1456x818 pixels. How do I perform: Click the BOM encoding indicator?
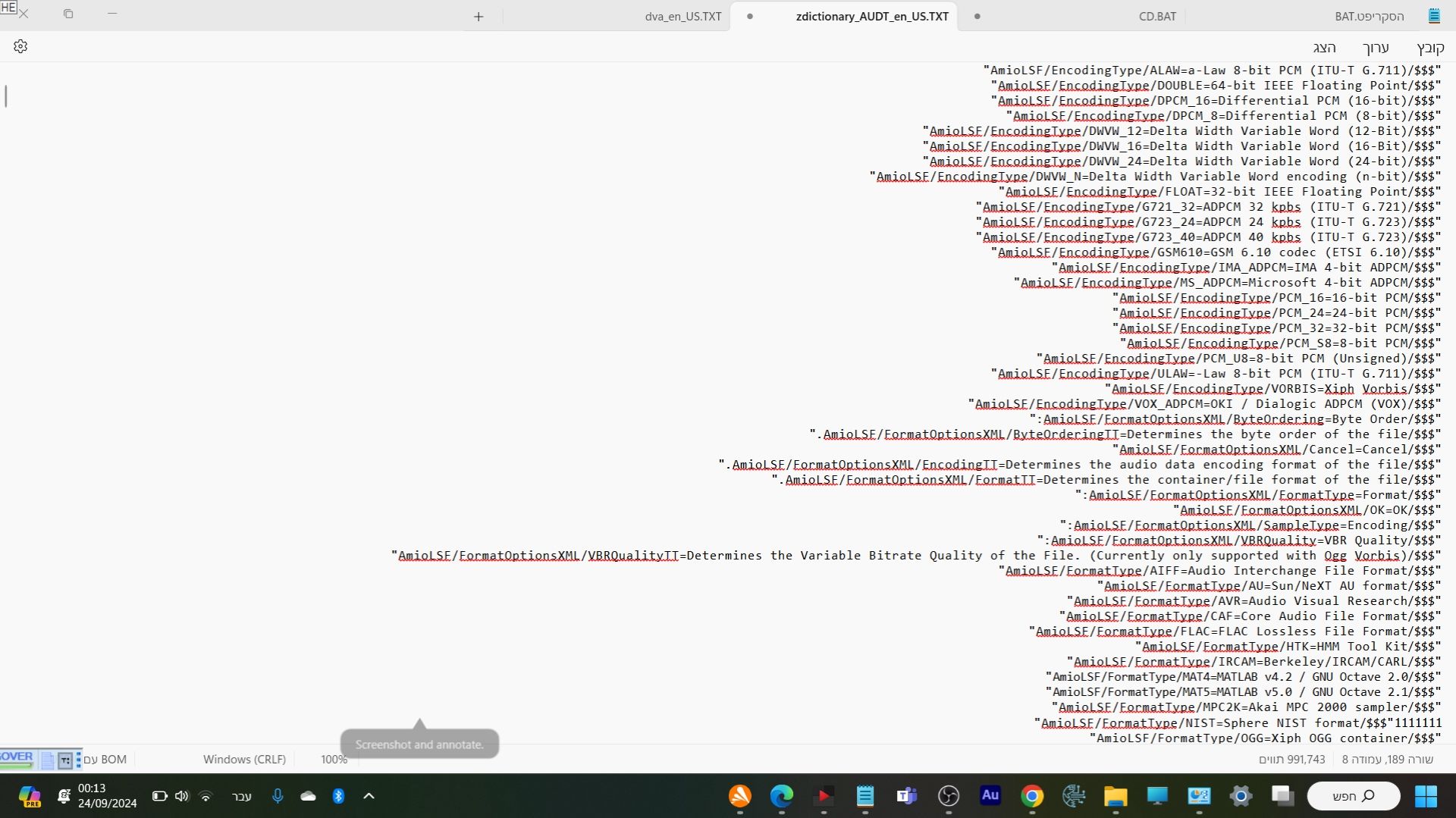(105, 760)
